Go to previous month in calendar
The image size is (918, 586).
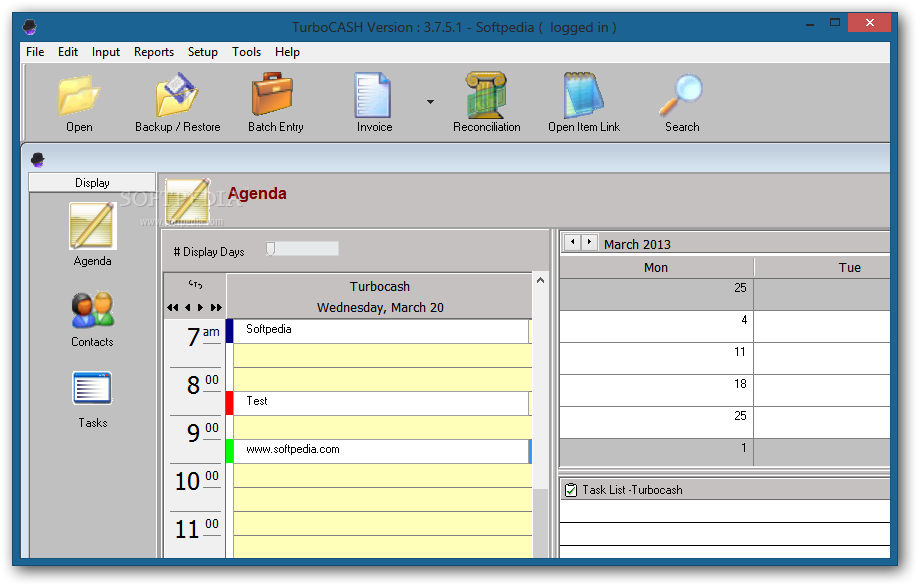[x=573, y=242]
